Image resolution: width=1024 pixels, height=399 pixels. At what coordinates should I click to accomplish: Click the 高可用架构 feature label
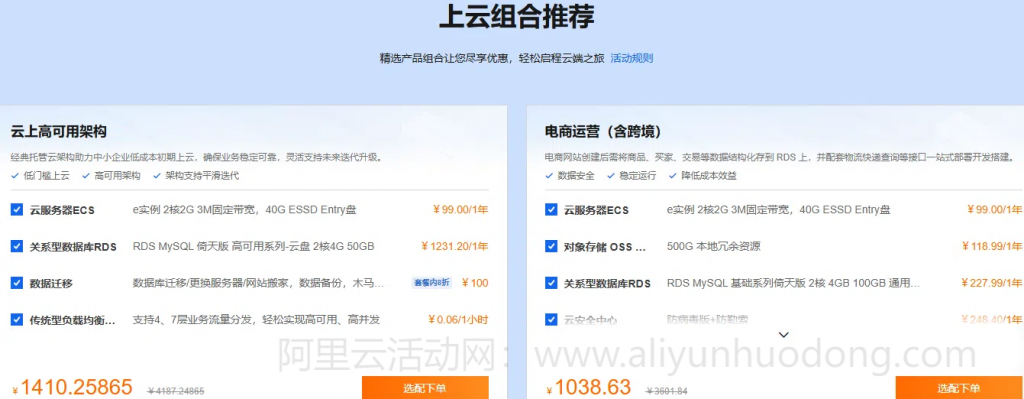pos(117,176)
